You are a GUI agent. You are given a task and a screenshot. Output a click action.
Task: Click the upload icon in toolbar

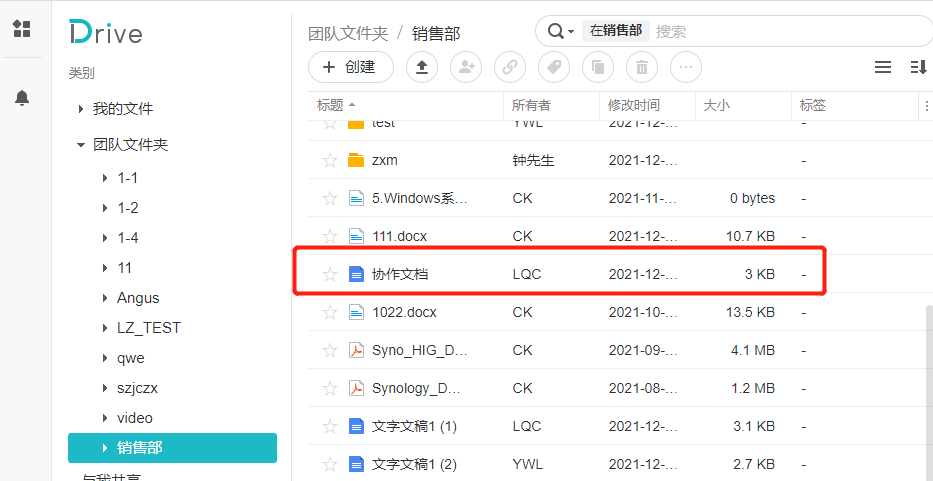tap(422, 67)
